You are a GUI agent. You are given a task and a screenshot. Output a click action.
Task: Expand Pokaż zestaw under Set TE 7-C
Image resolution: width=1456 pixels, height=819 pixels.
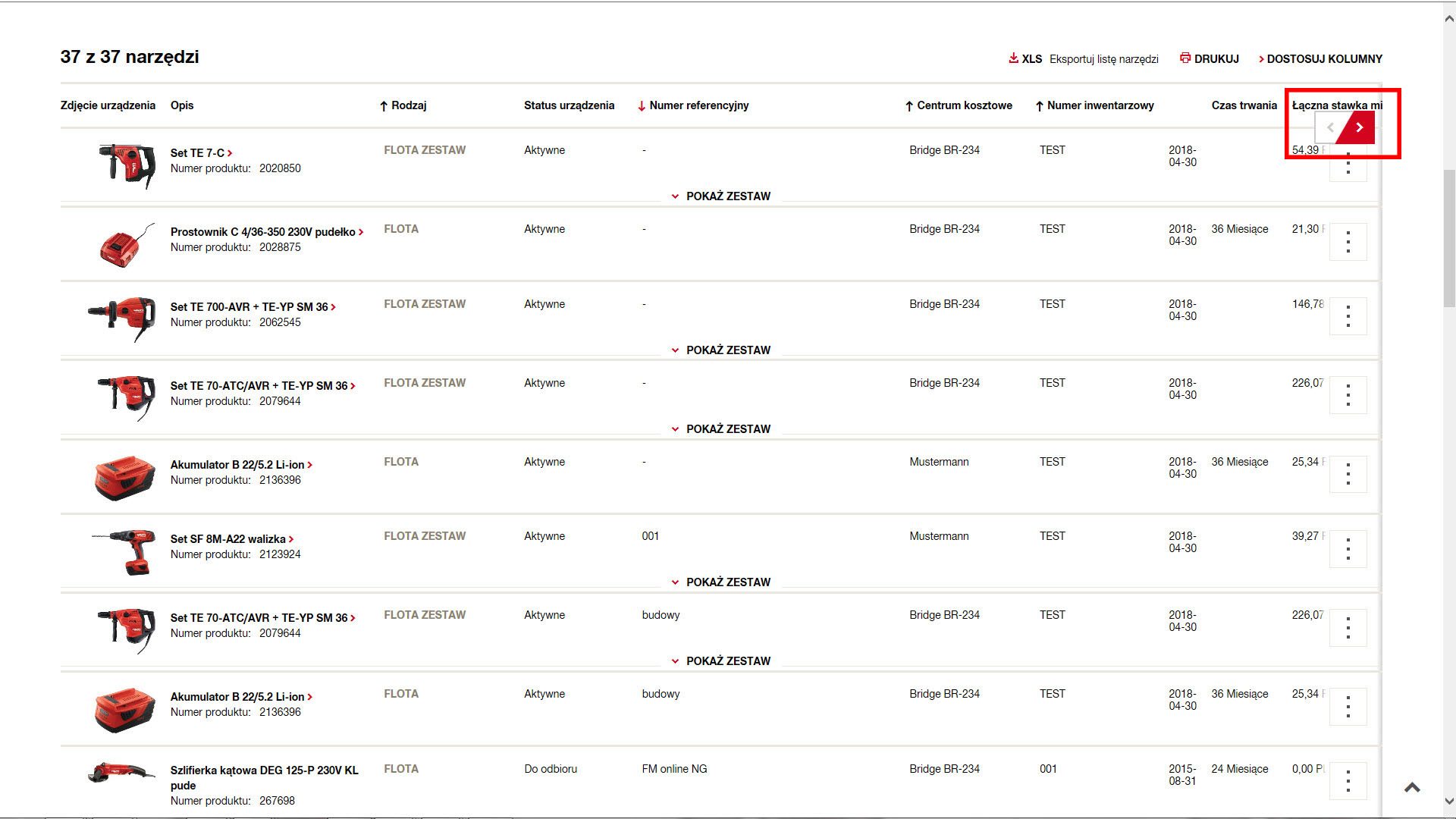[x=720, y=196]
